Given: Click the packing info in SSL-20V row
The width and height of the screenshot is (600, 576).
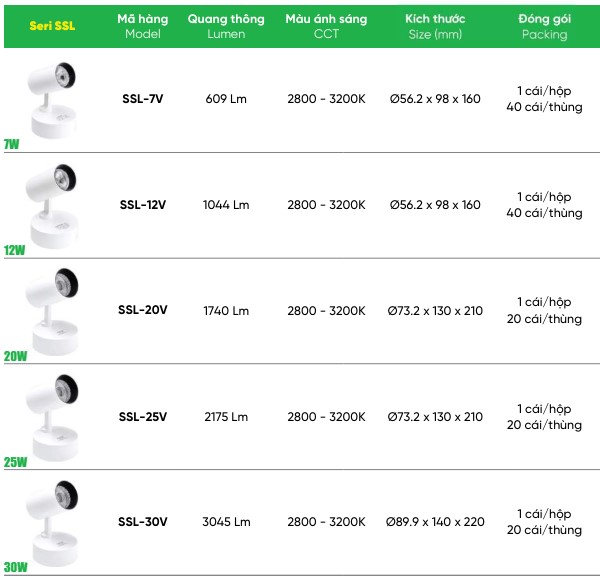Looking at the screenshot, I should [544, 310].
